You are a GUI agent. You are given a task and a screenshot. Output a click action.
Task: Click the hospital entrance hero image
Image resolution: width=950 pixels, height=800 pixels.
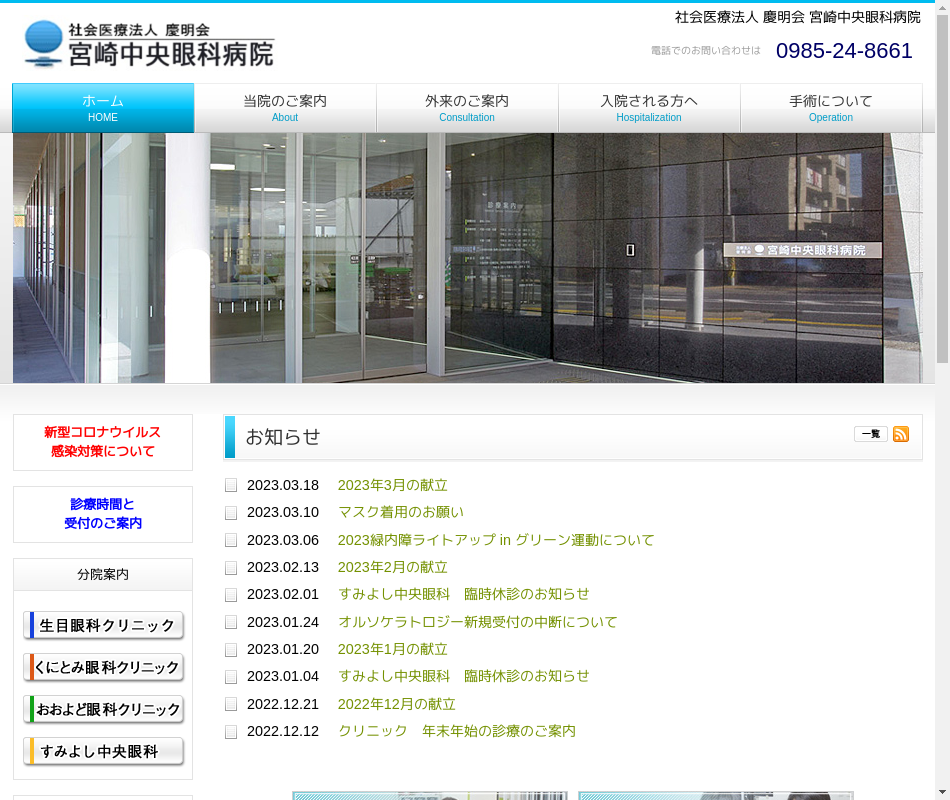[467, 258]
